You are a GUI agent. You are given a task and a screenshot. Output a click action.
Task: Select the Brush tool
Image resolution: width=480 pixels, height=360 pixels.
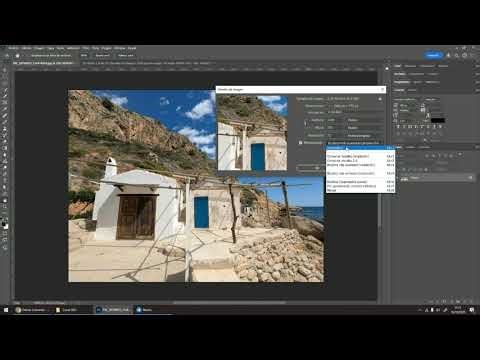click(x=5, y=122)
